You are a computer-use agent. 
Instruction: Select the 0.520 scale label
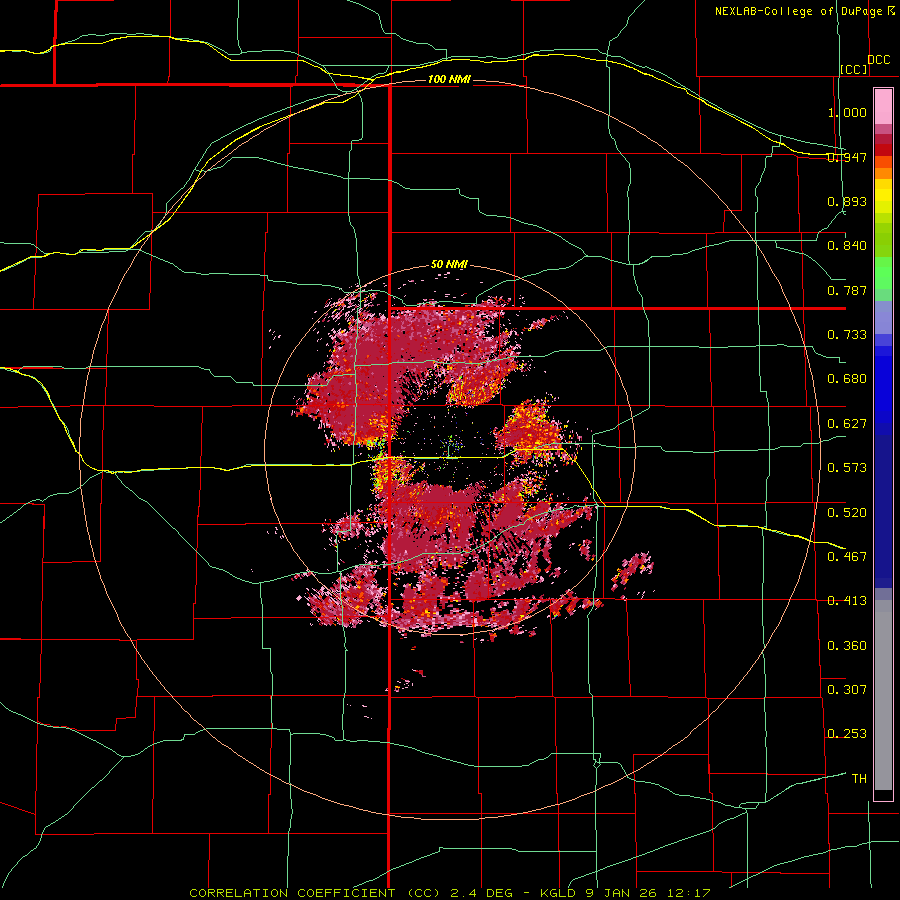847,512
